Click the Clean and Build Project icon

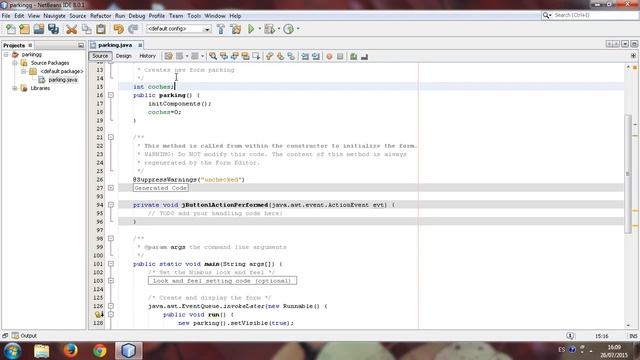click(x=236, y=29)
